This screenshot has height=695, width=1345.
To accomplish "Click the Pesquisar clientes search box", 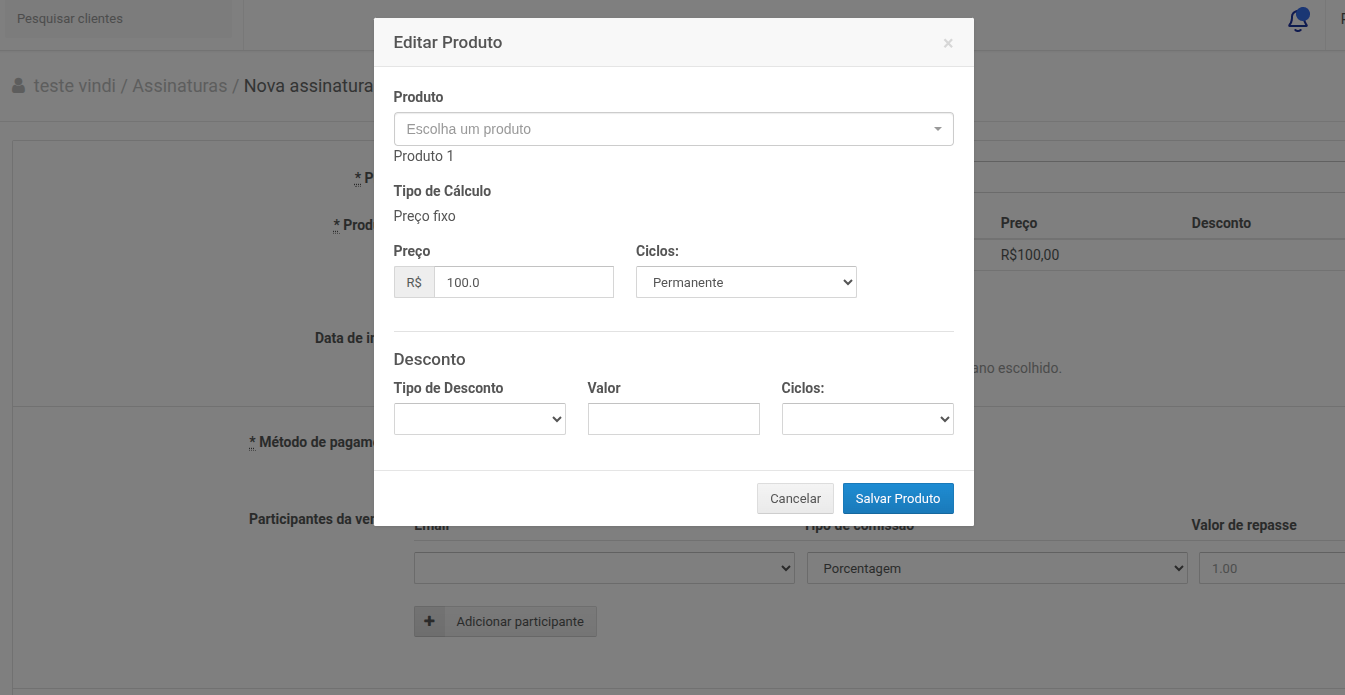I will click(x=118, y=19).
